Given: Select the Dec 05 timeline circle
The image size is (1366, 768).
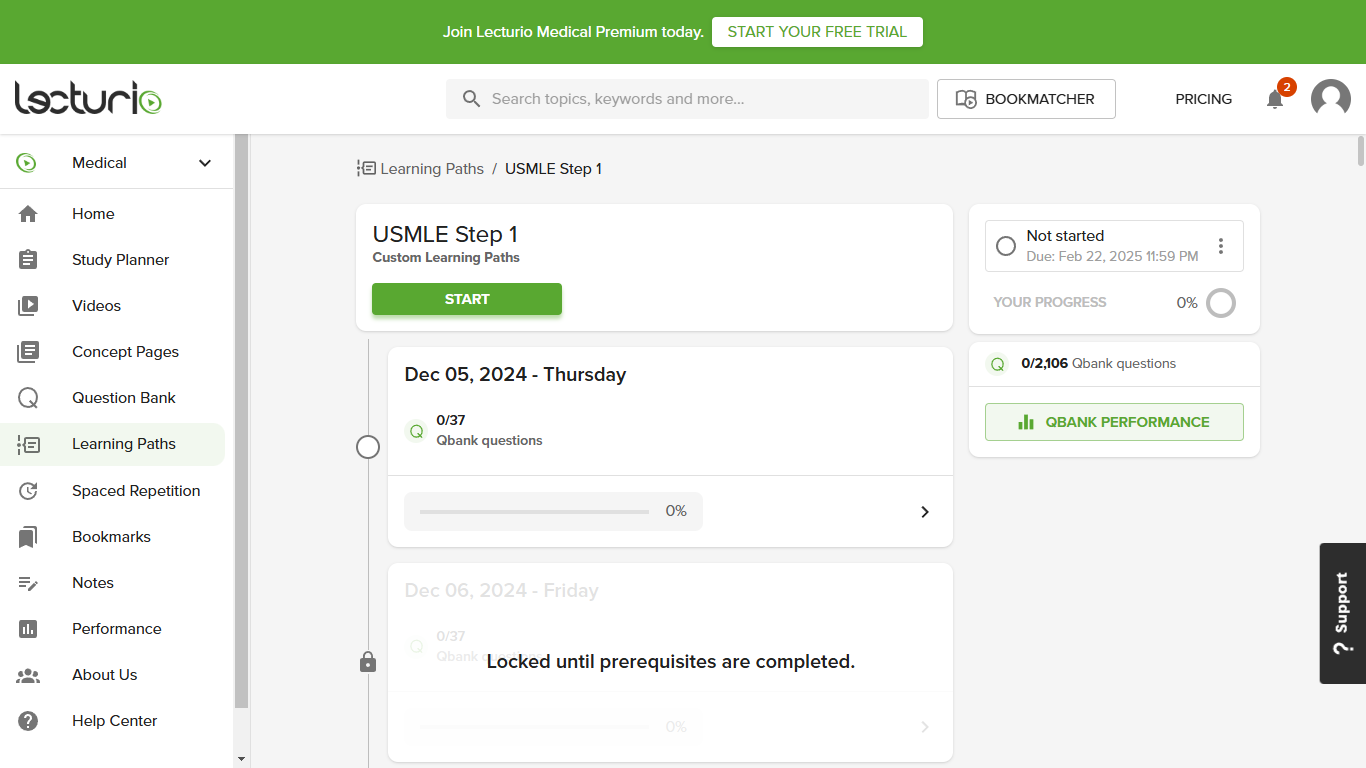Looking at the screenshot, I should [x=368, y=447].
